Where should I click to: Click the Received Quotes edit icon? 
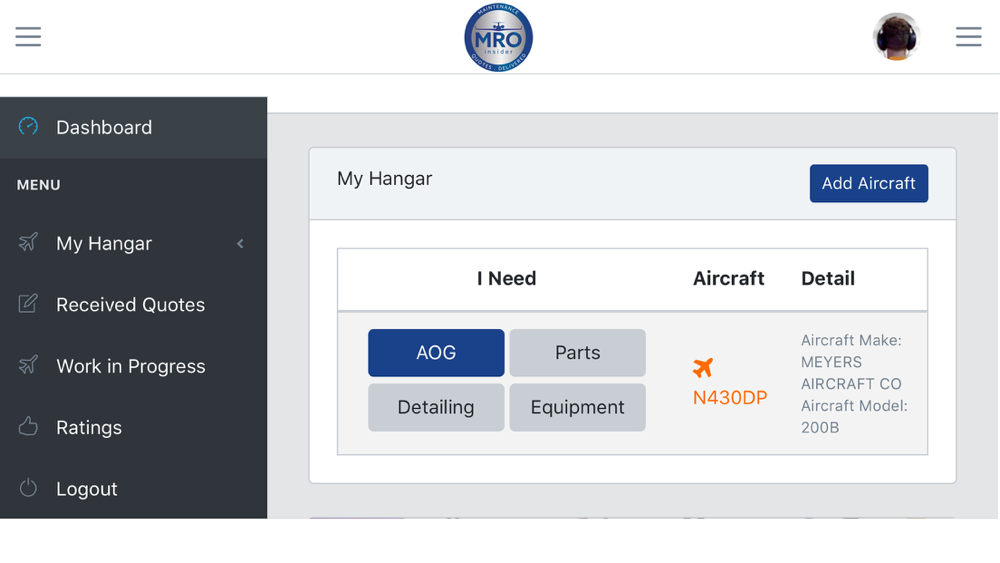click(x=28, y=303)
